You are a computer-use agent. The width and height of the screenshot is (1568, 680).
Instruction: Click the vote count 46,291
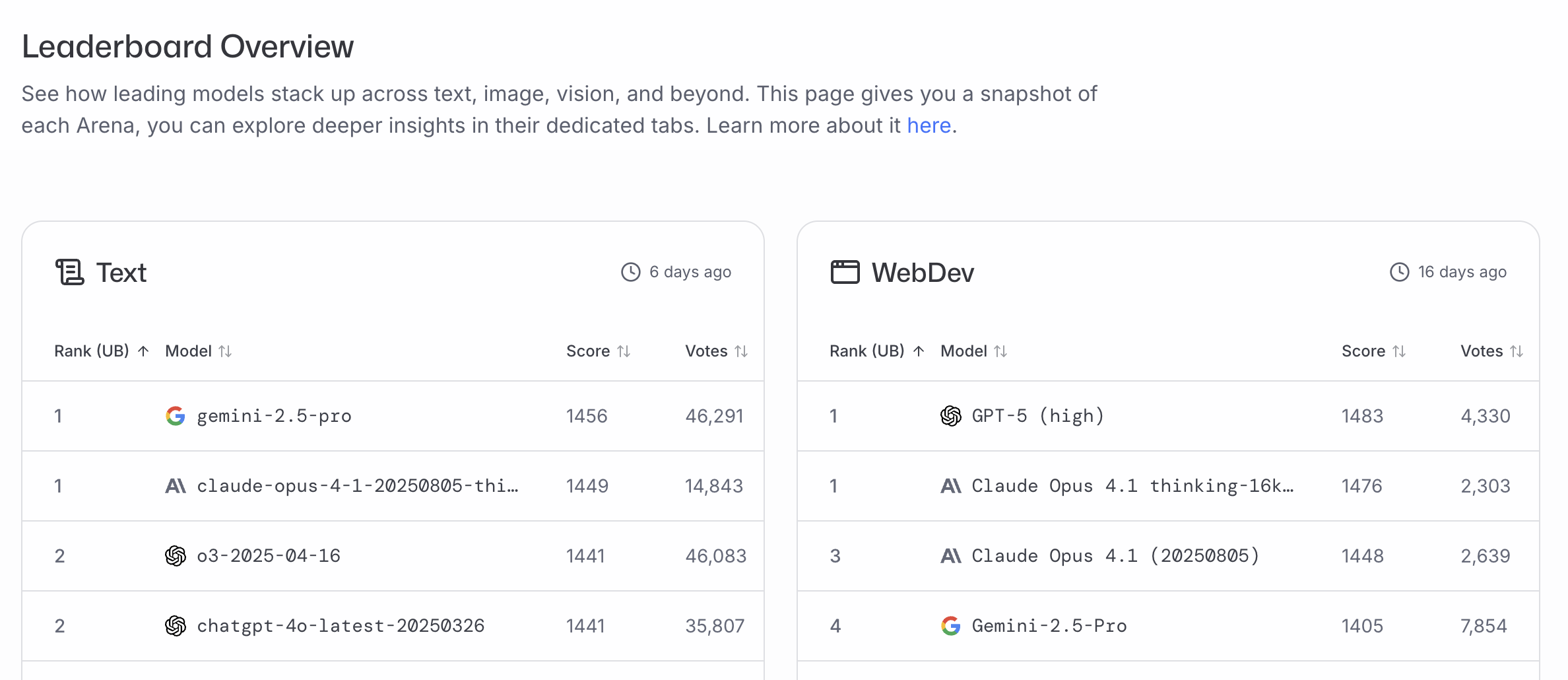(x=714, y=416)
